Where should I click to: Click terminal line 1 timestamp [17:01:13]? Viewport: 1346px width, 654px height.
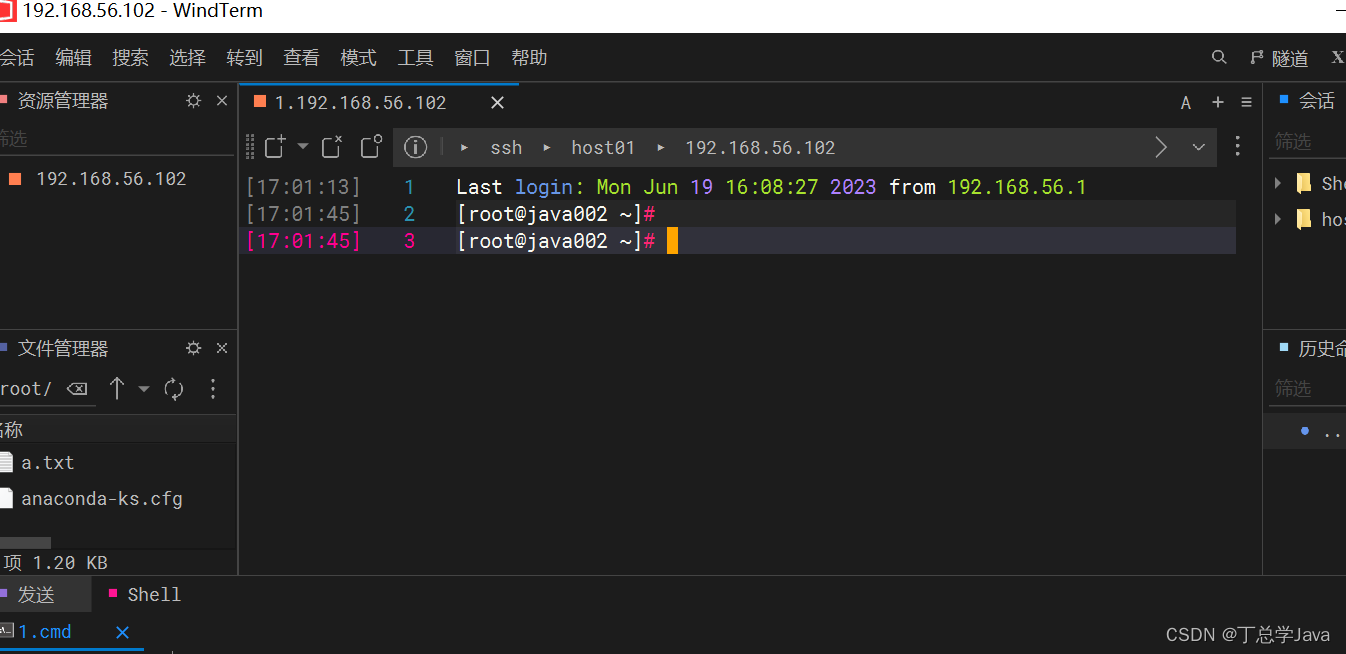[303, 187]
